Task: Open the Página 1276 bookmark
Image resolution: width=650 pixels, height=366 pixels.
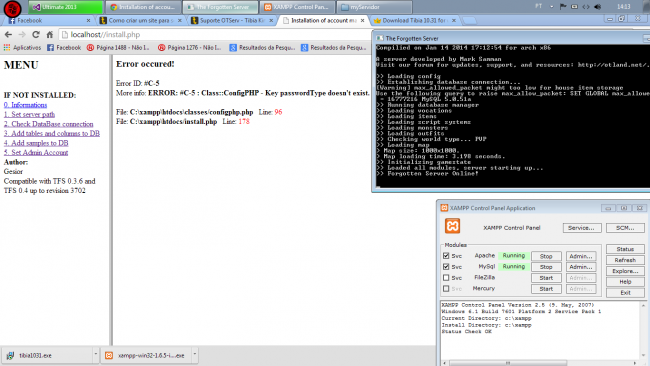Action: pyautogui.click(x=189, y=48)
